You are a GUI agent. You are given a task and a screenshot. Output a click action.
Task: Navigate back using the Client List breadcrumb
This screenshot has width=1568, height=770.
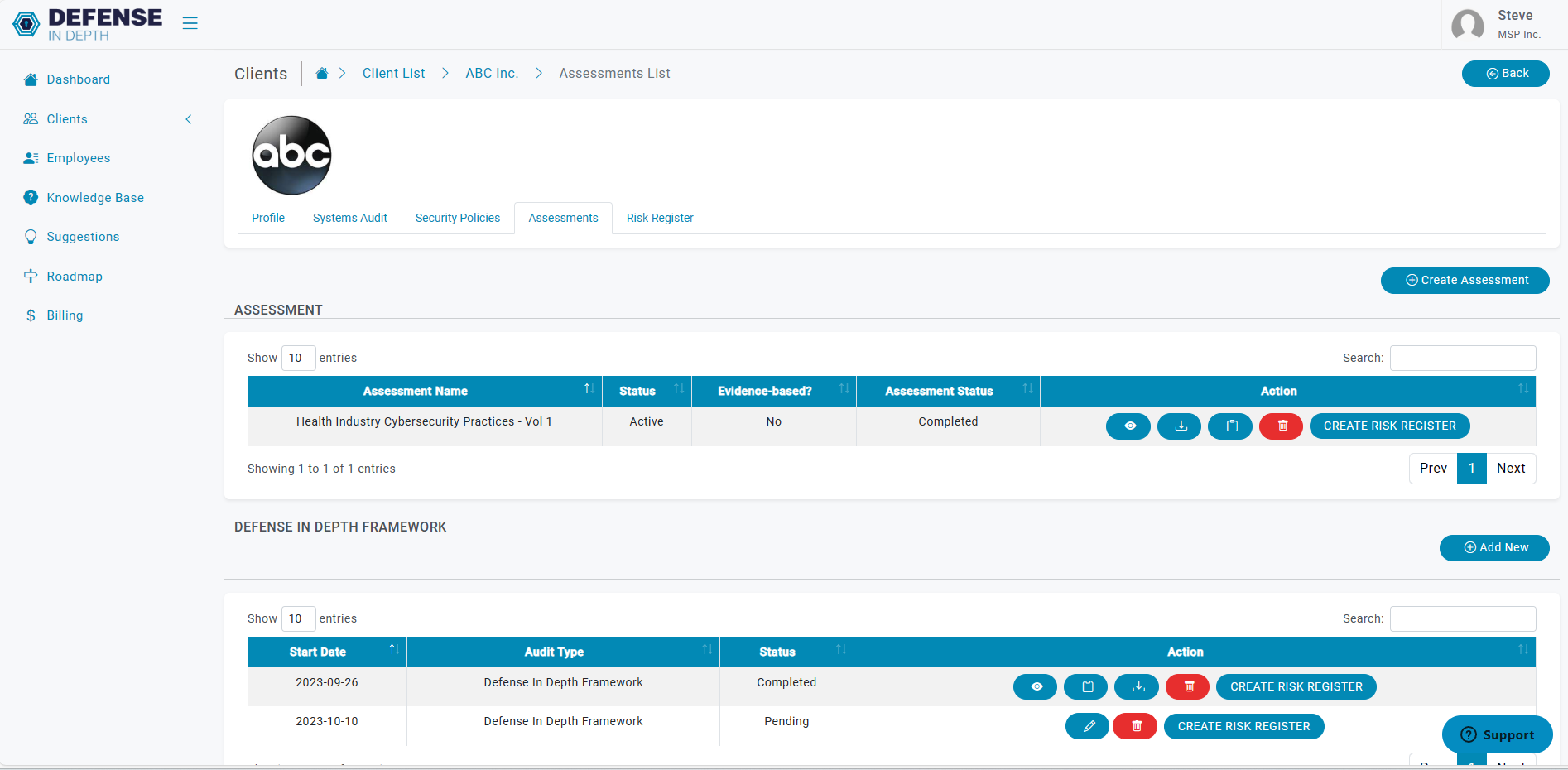393,73
